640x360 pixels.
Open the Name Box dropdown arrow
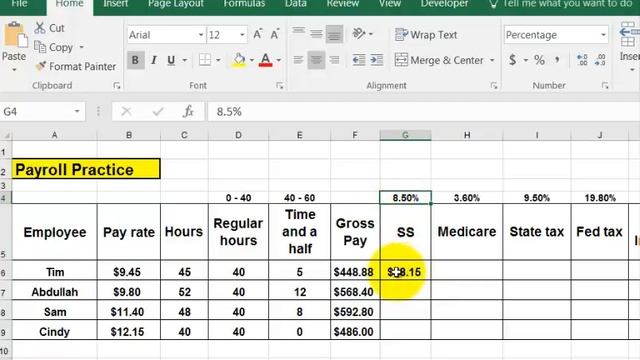pyautogui.click(x=77, y=111)
